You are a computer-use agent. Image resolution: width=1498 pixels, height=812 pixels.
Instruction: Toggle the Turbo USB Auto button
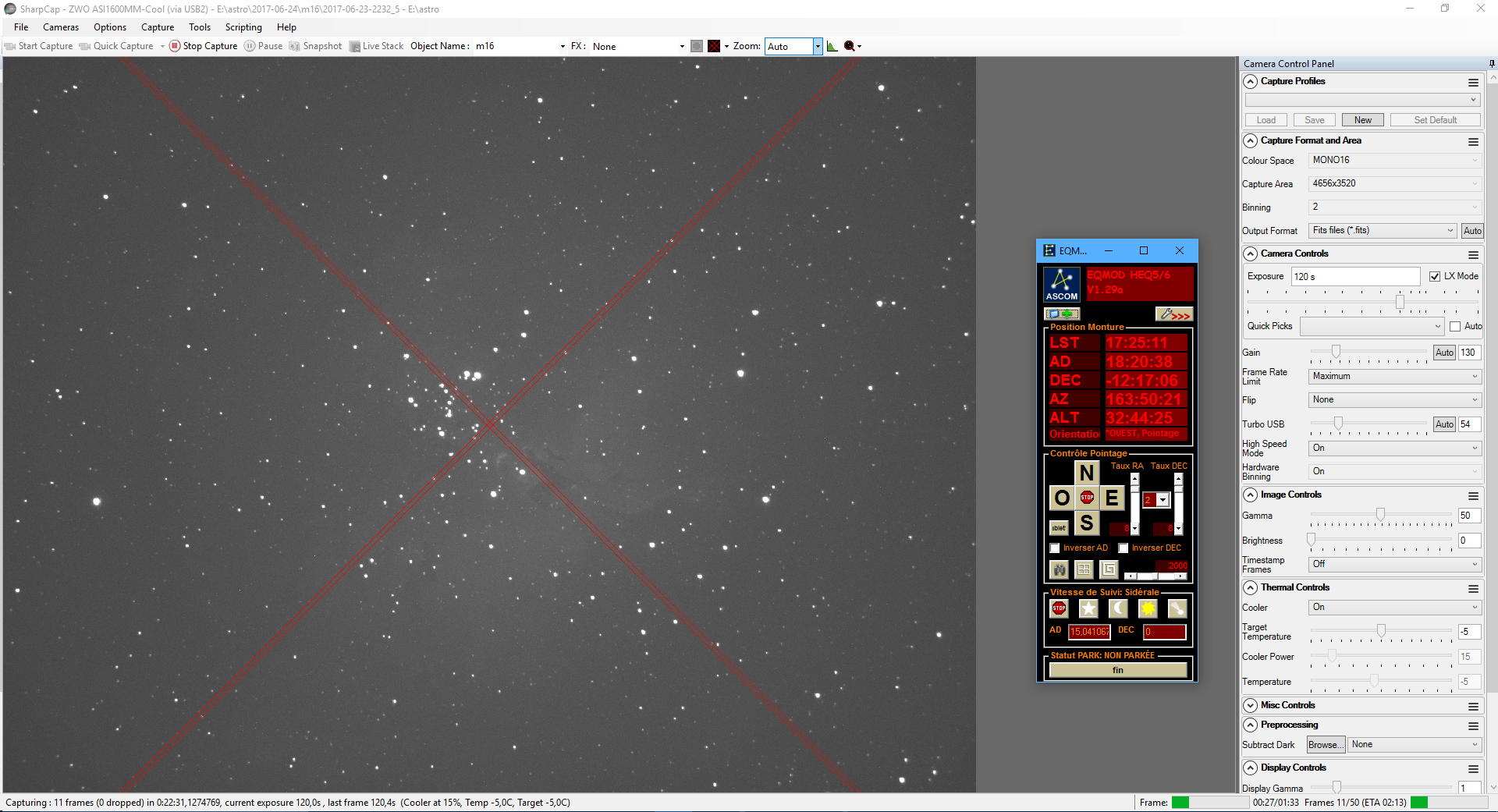coord(1444,424)
